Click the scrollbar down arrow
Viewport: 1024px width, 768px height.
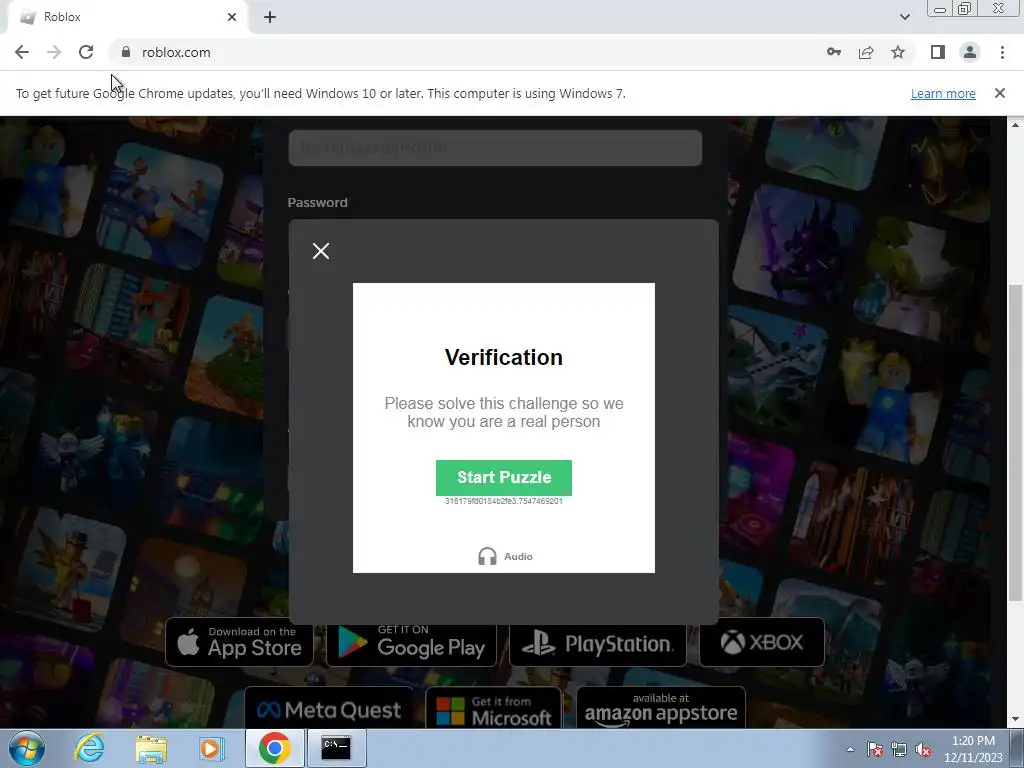pyautogui.click(x=1015, y=720)
